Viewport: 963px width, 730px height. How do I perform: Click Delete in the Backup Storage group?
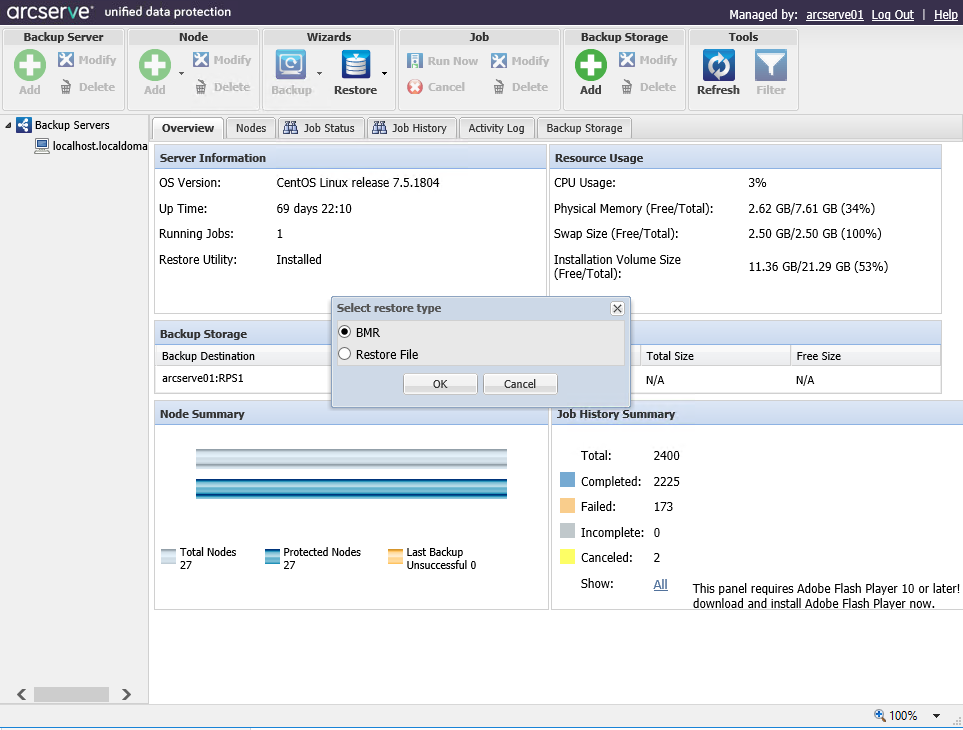point(649,87)
